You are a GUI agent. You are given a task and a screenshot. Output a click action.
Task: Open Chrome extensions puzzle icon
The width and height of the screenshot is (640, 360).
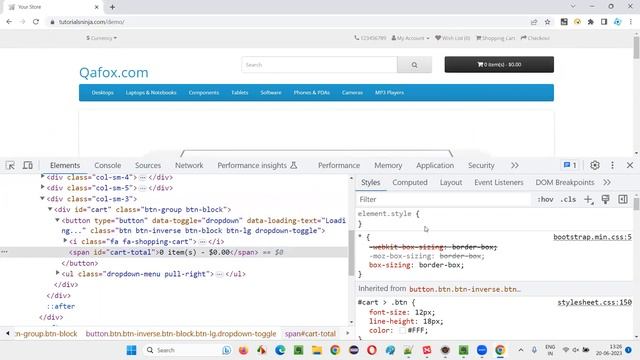pos(591,22)
